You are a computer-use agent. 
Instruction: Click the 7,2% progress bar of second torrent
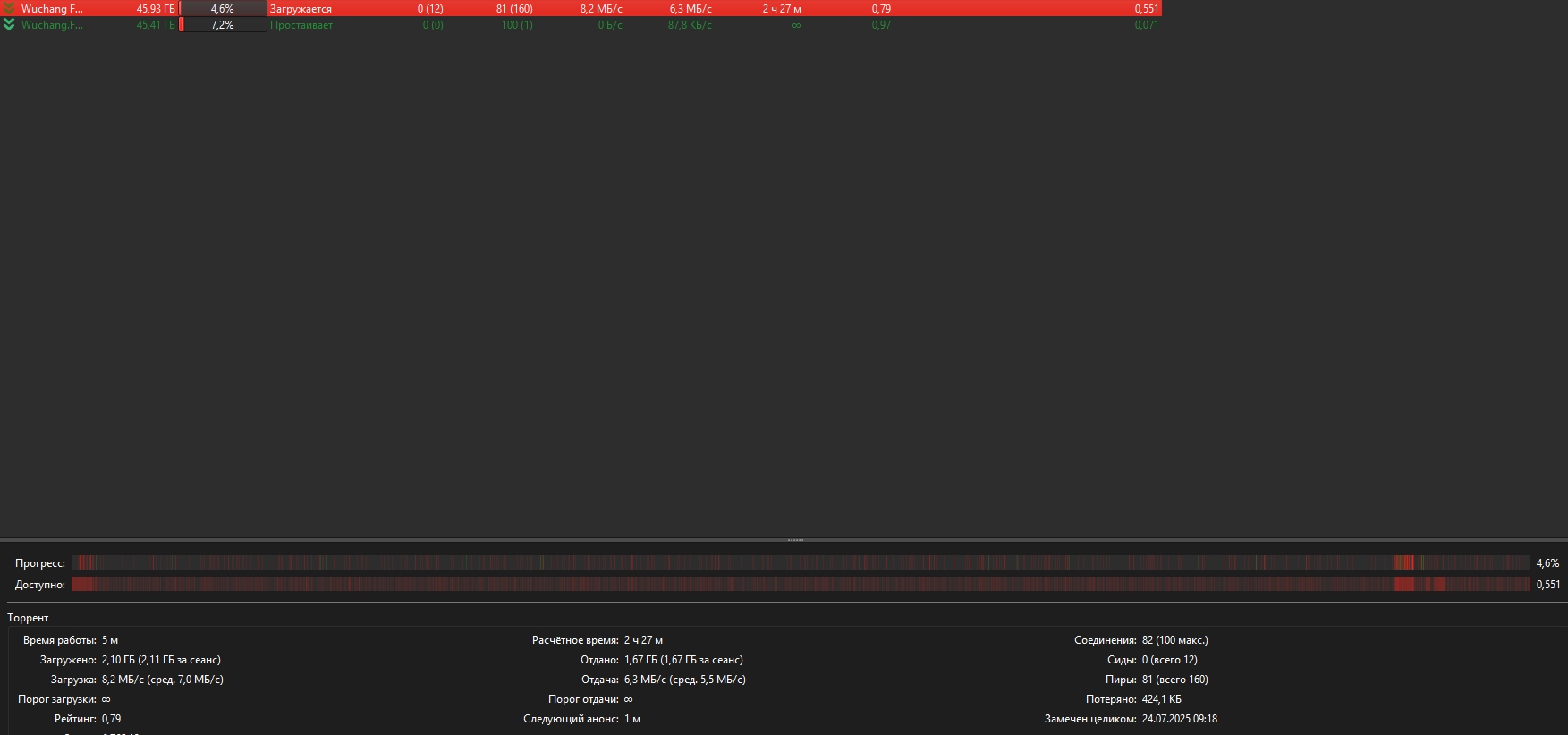223,25
